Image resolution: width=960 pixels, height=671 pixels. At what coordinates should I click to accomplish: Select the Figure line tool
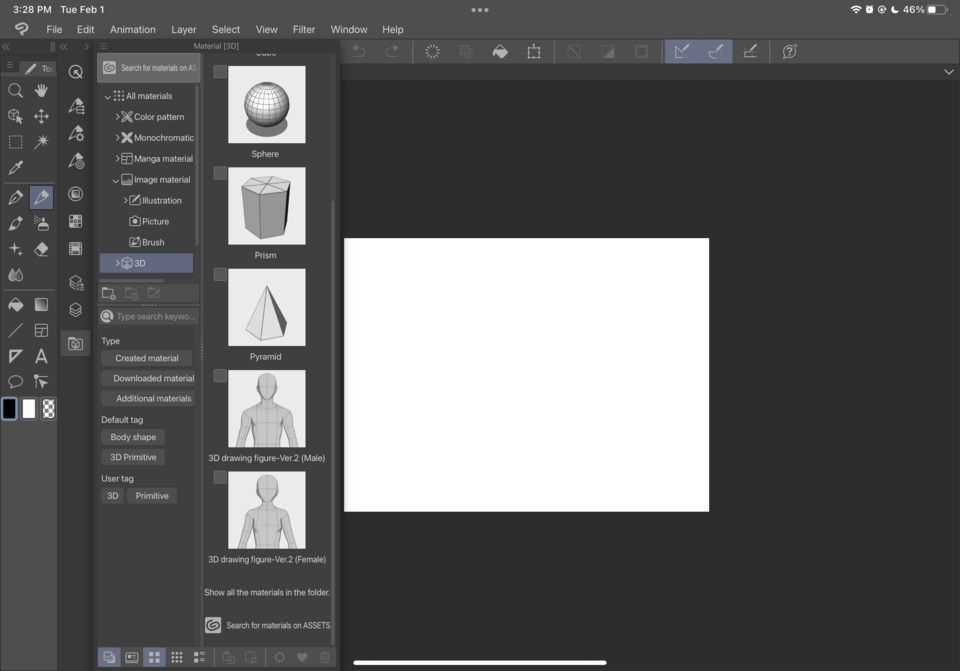(15, 331)
